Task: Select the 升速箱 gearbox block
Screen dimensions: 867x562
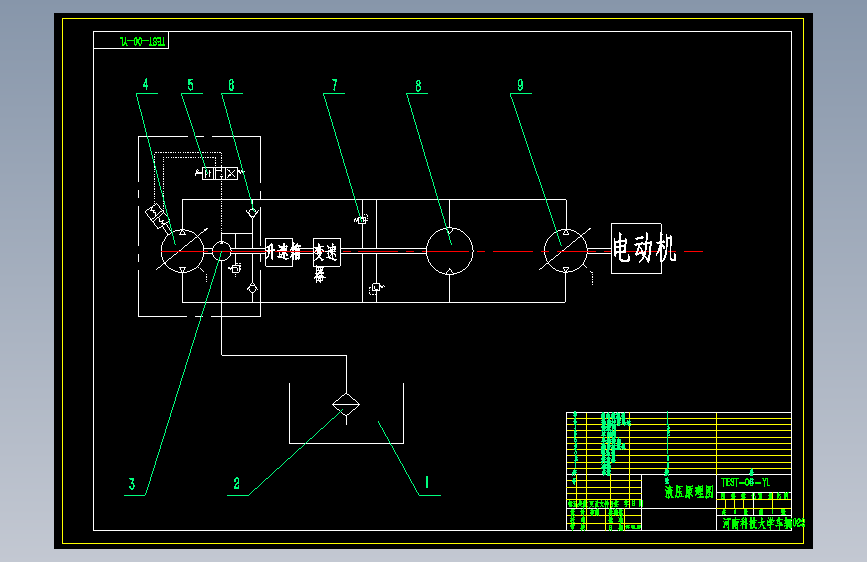Action: coord(279,252)
